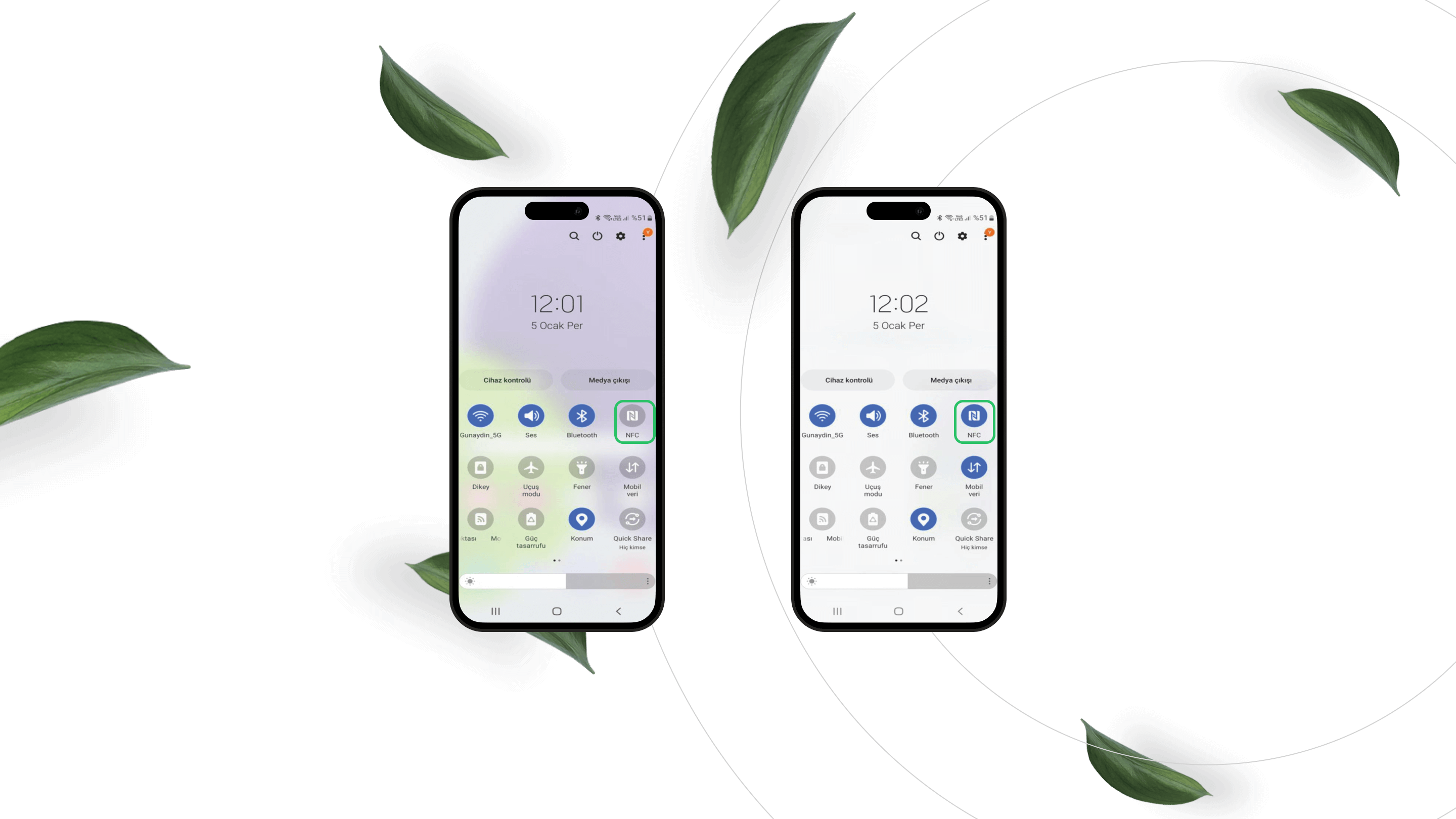Toggle Wi-Fi Gunaydin_5G left
1456x819 pixels.
point(480,416)
